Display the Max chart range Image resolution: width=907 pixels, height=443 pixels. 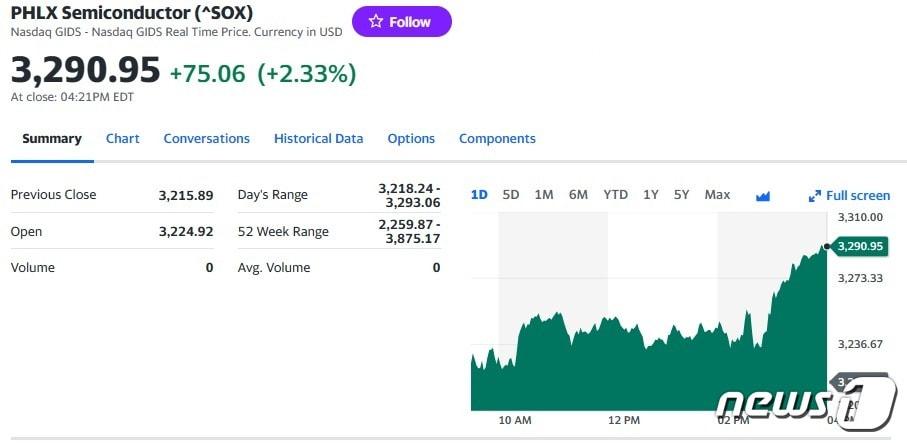point(717,195)
